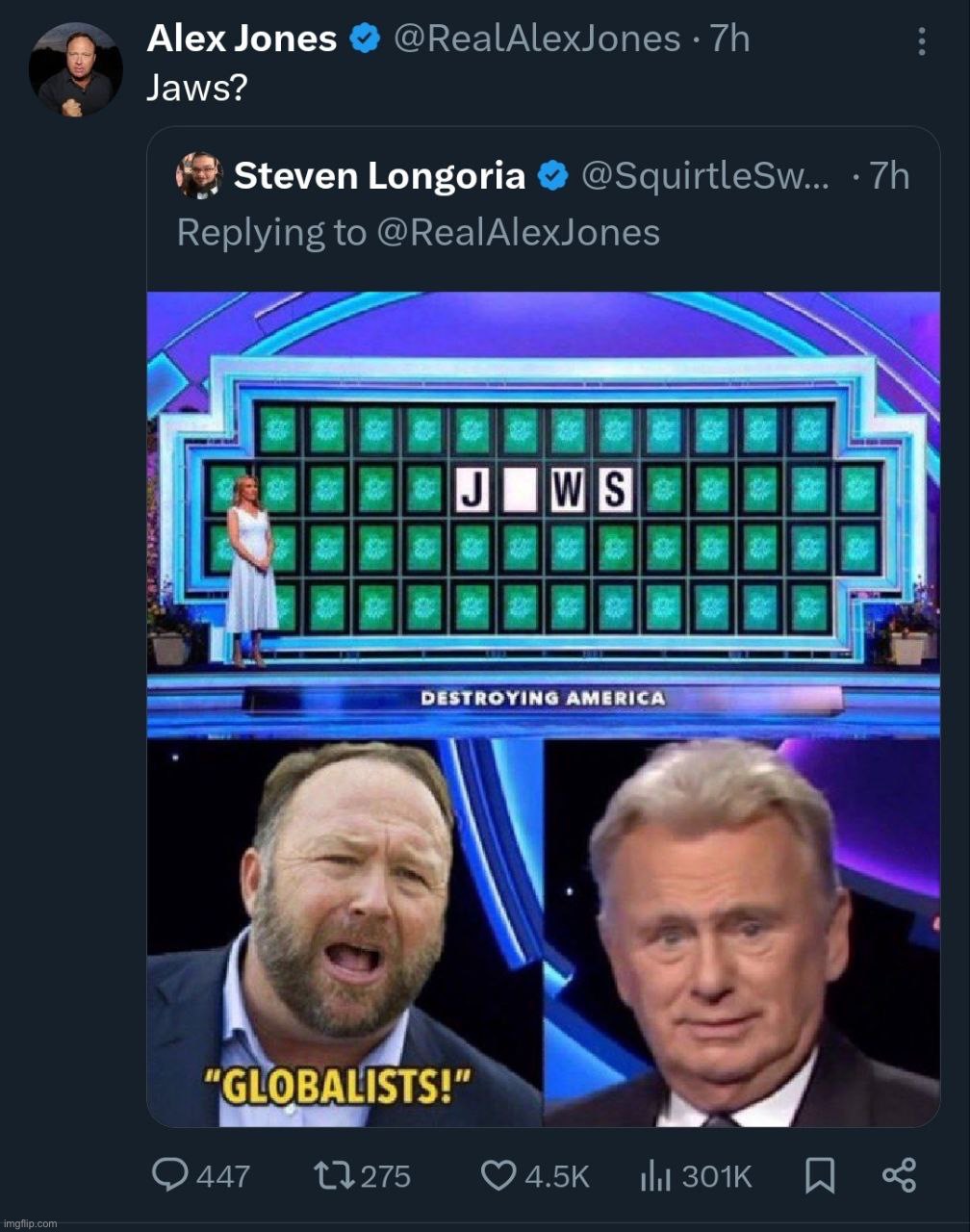This screenshot has height=1232, width=970.
Task: Open the truncated @SquirtleSw... handle
Action: pos(704,176)
